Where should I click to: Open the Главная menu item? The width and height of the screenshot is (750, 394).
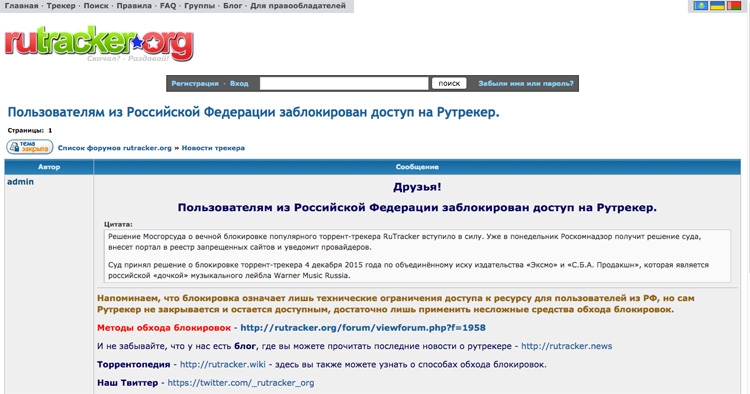(x=21, y=6)
